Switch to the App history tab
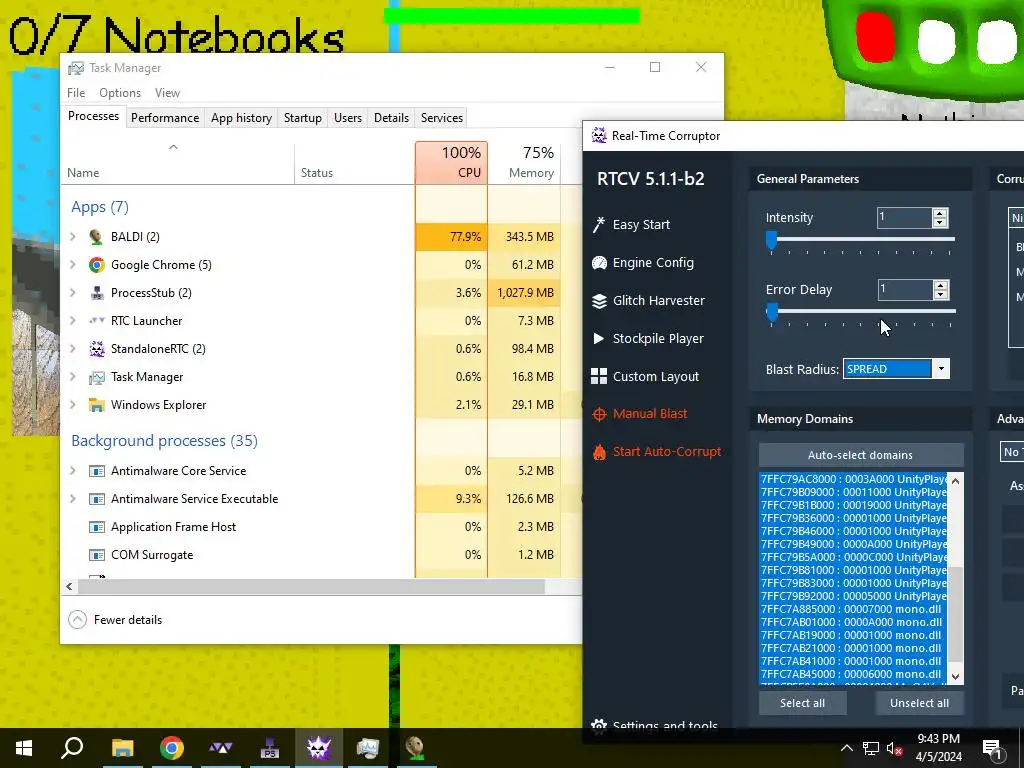This screenshot has height=768, width=1024. [x=241, y=118]
